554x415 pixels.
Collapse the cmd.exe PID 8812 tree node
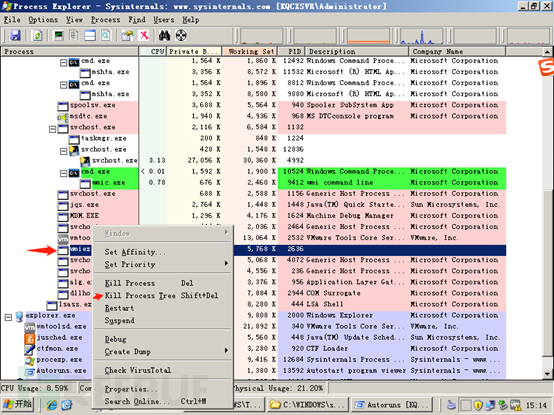tap(63, 85)
